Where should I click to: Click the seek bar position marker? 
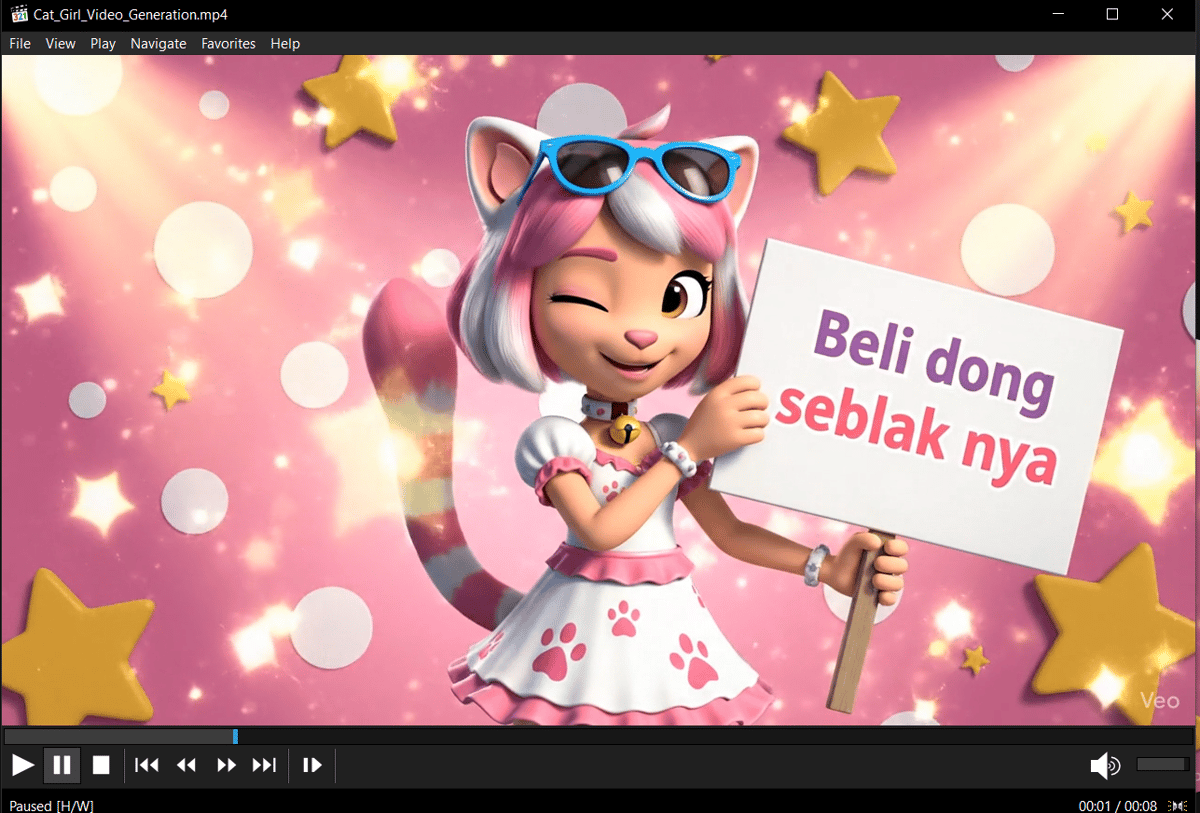click(x=235, y=737)
